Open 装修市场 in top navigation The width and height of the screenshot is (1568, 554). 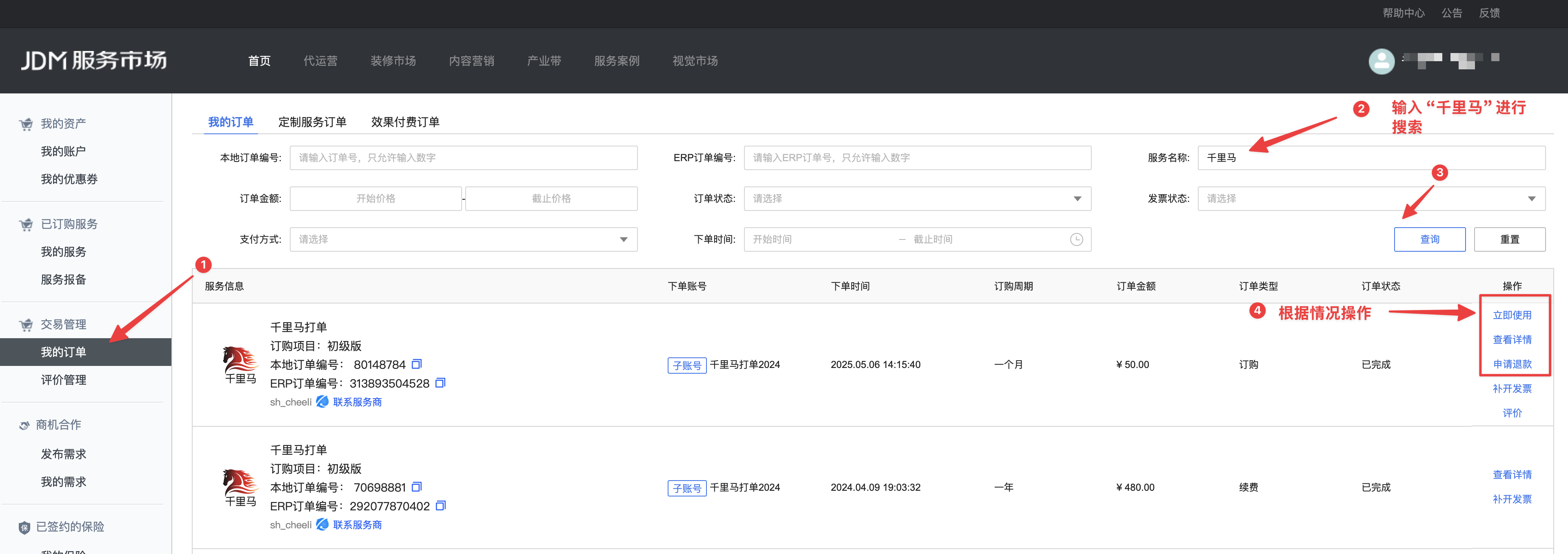pos(393,61)
